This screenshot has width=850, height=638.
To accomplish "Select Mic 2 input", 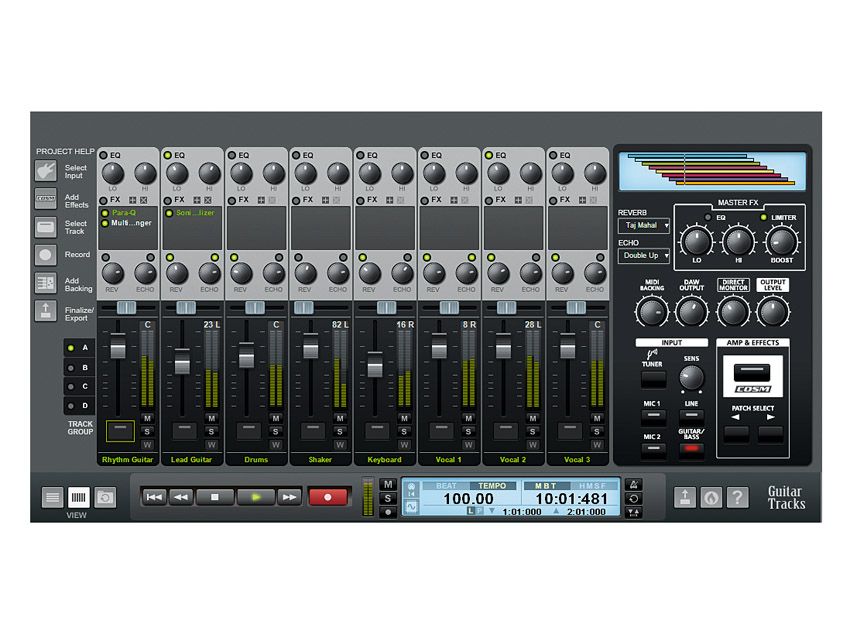I will pos(653,449).
